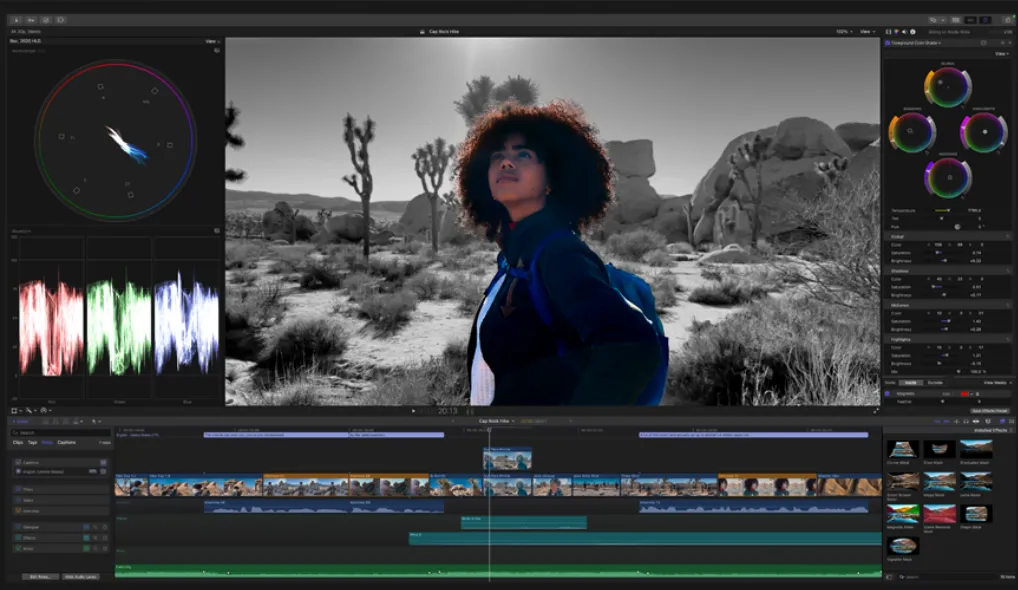
Task: Open the Info inspector icon
Action: (x=913, y=32)
